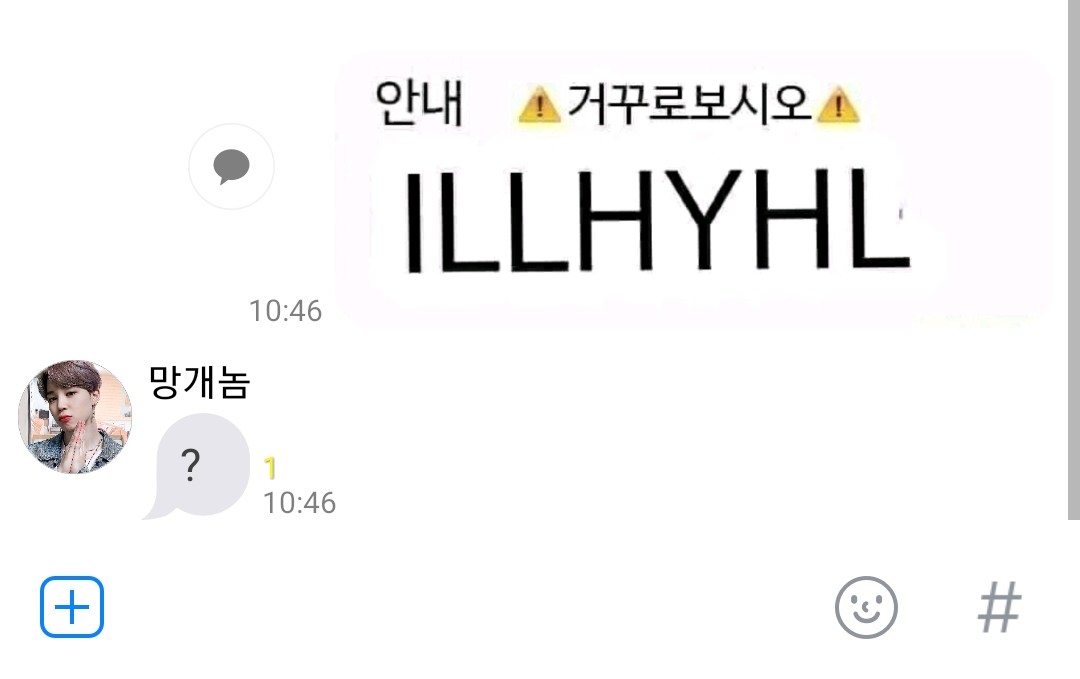Click the 10:46 timestamp beside sent message
Viewport: 1080px width, 679px height.
(285, 311)
